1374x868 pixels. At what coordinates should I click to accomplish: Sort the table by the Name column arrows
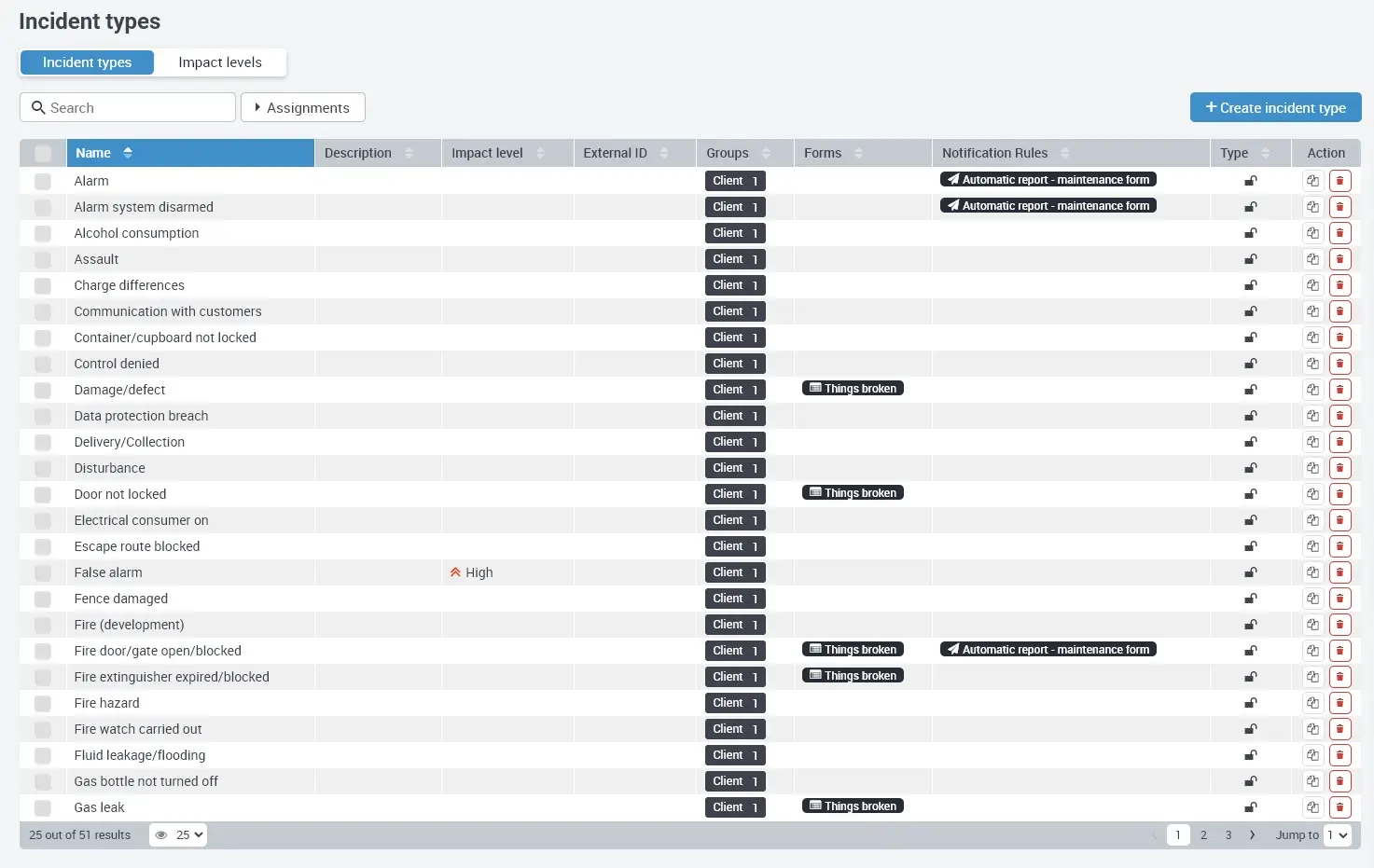tap(128, 152)
